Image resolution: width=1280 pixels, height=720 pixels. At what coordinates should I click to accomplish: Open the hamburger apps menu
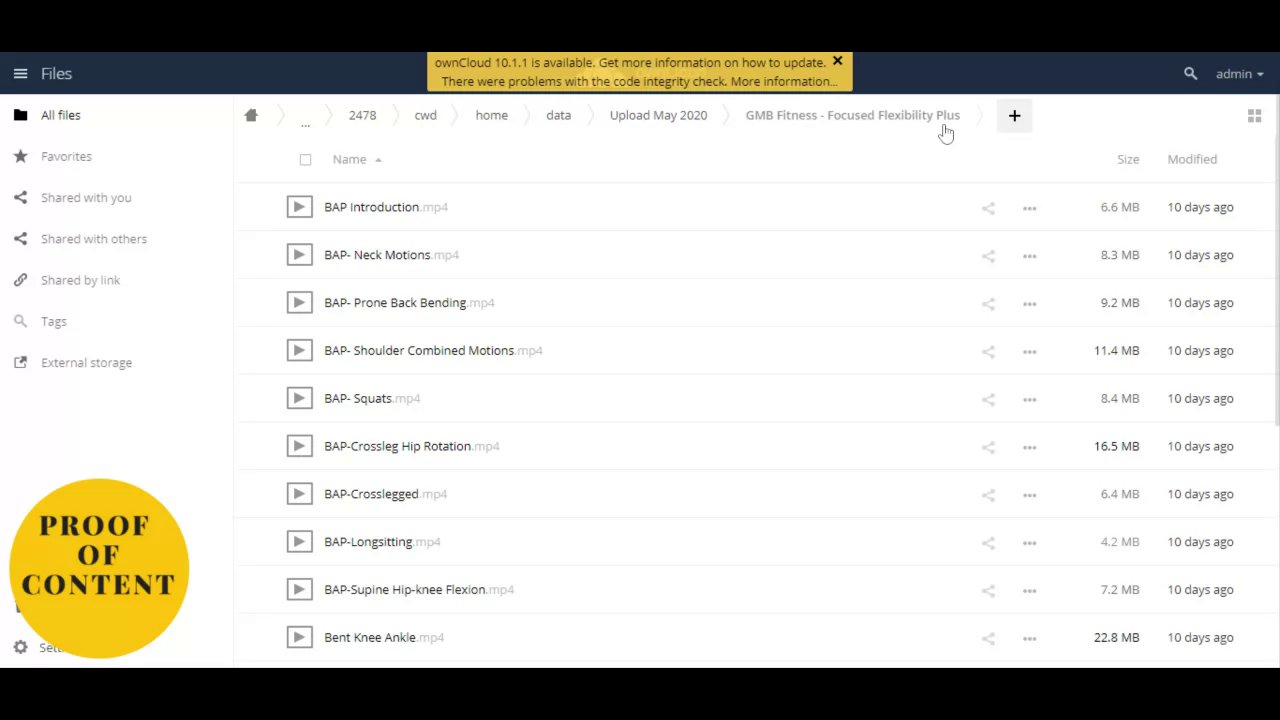click(x=20, y=74)
